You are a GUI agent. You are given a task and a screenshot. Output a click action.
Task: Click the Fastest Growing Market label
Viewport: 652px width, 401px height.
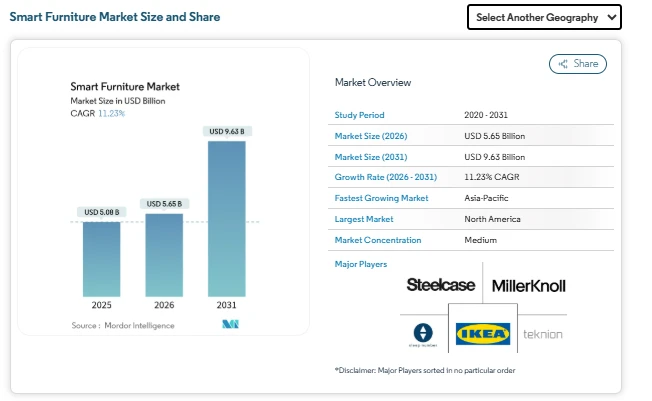381,198
